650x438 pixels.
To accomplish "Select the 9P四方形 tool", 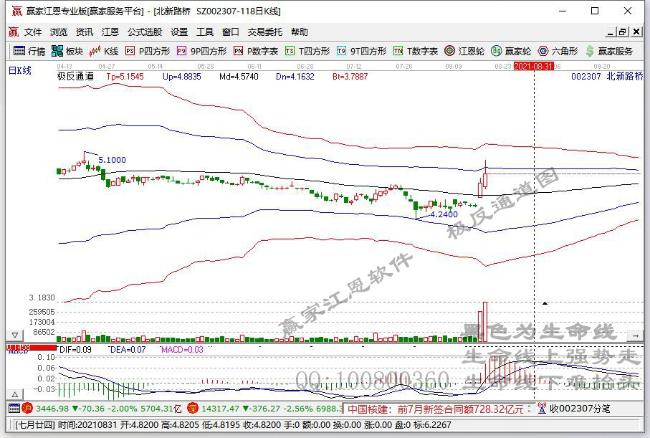I will pos(201,51).
